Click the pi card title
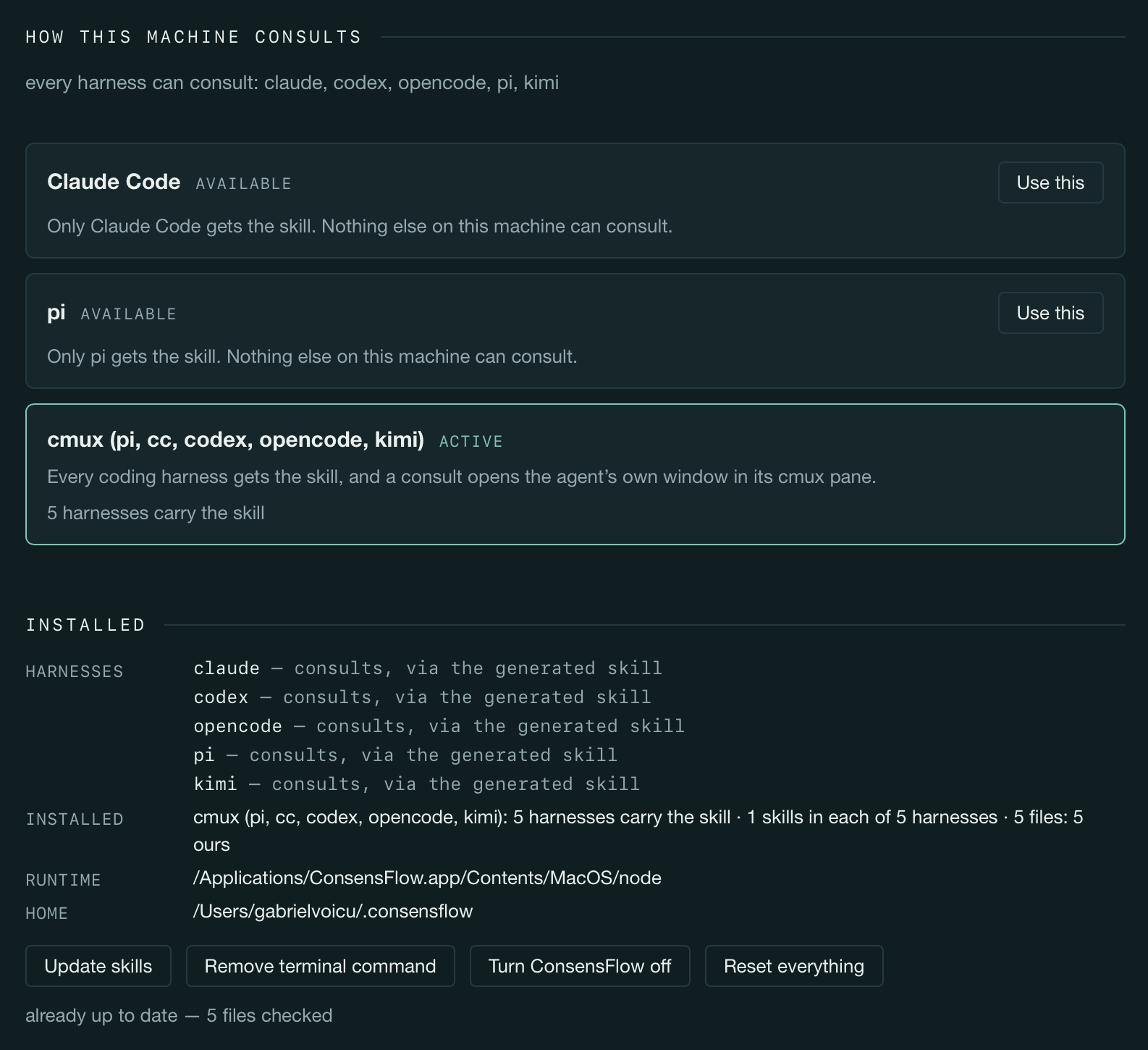This screenshot has height=1050, width=1148. pyautogui.click(x=56, y=313)
